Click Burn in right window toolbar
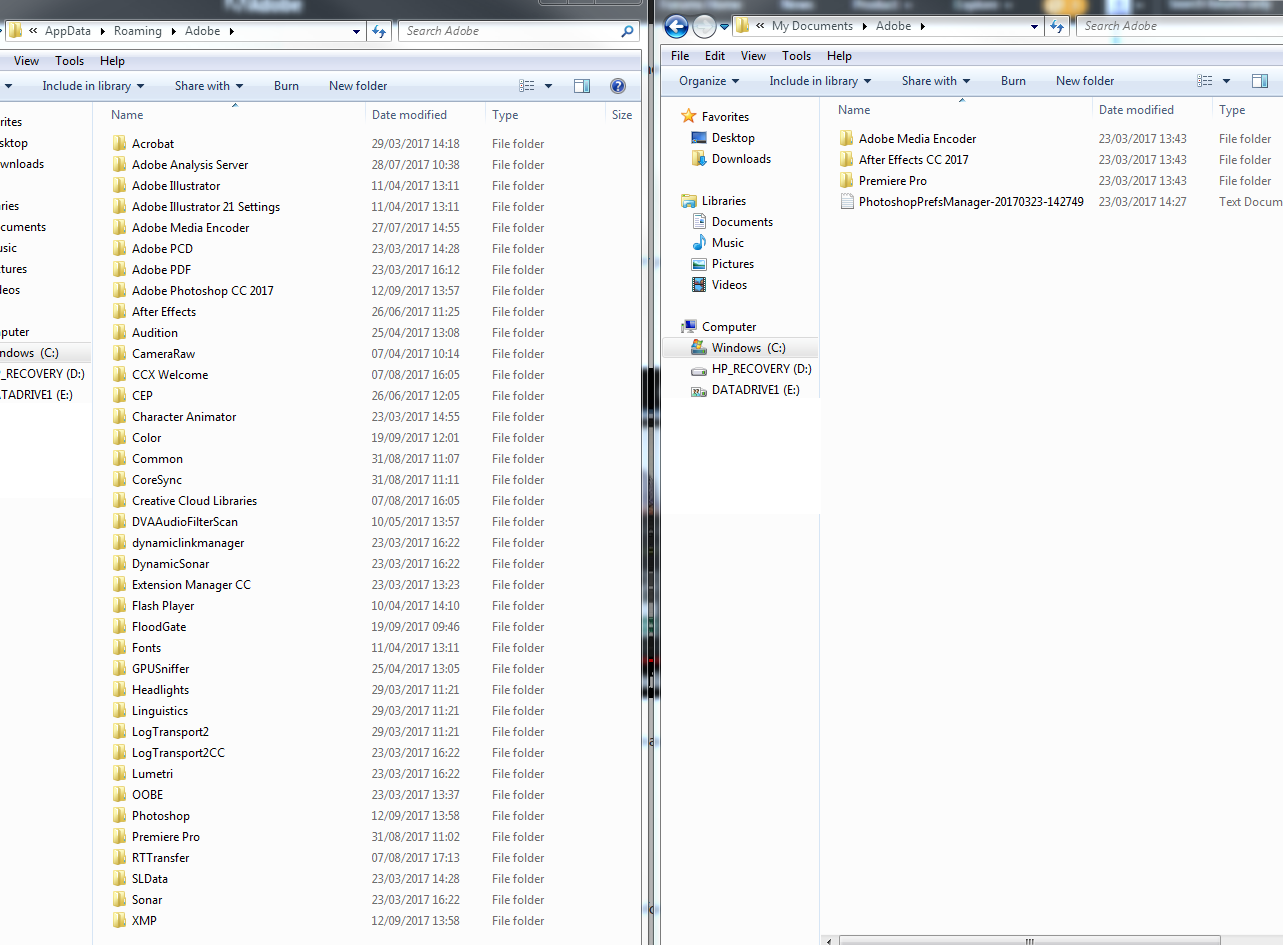Screen dimensions: 1283x945 [1013, 81]
